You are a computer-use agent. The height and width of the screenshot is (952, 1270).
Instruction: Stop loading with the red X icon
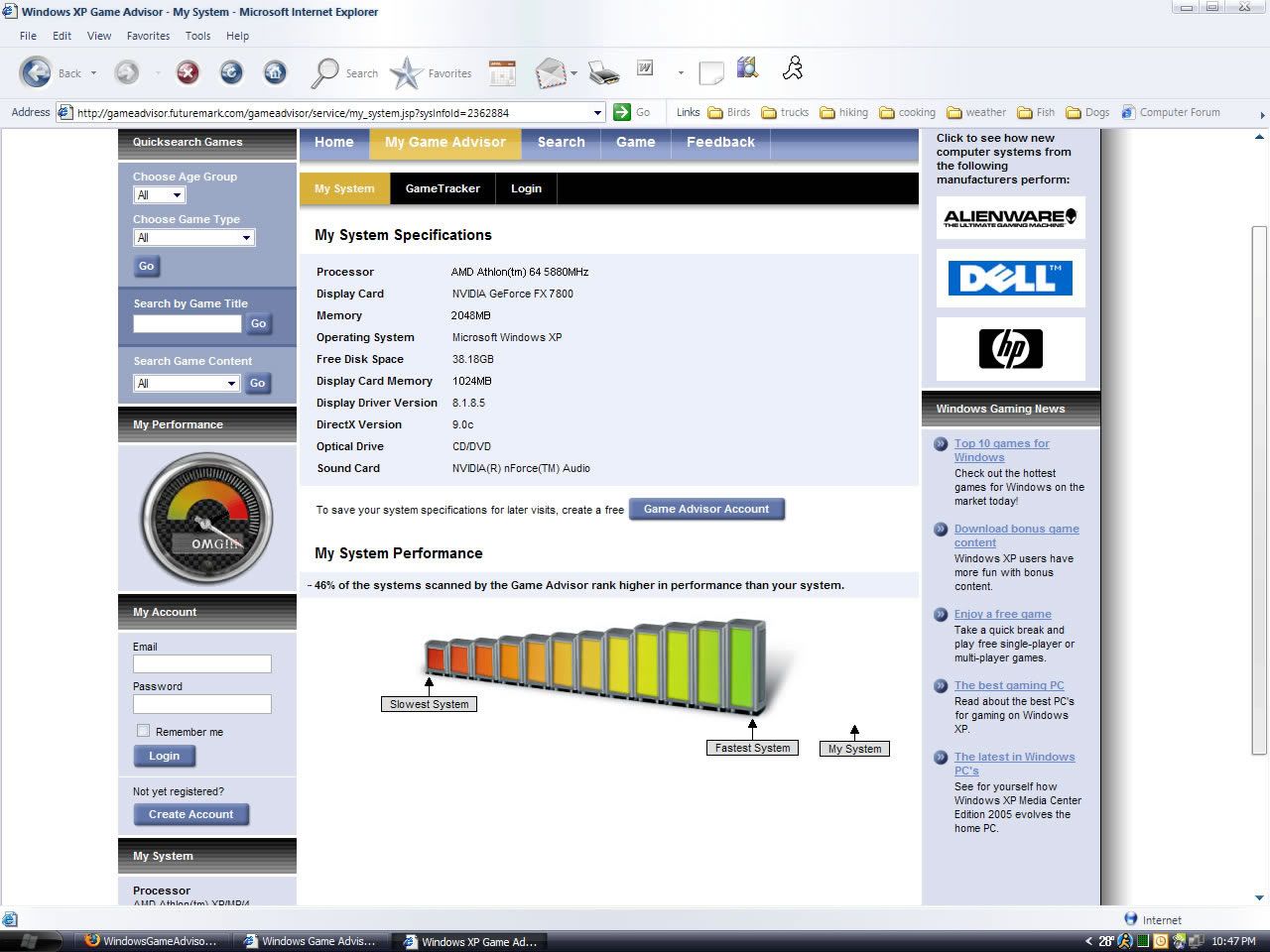pyautogui.click(x=187, y=72)
